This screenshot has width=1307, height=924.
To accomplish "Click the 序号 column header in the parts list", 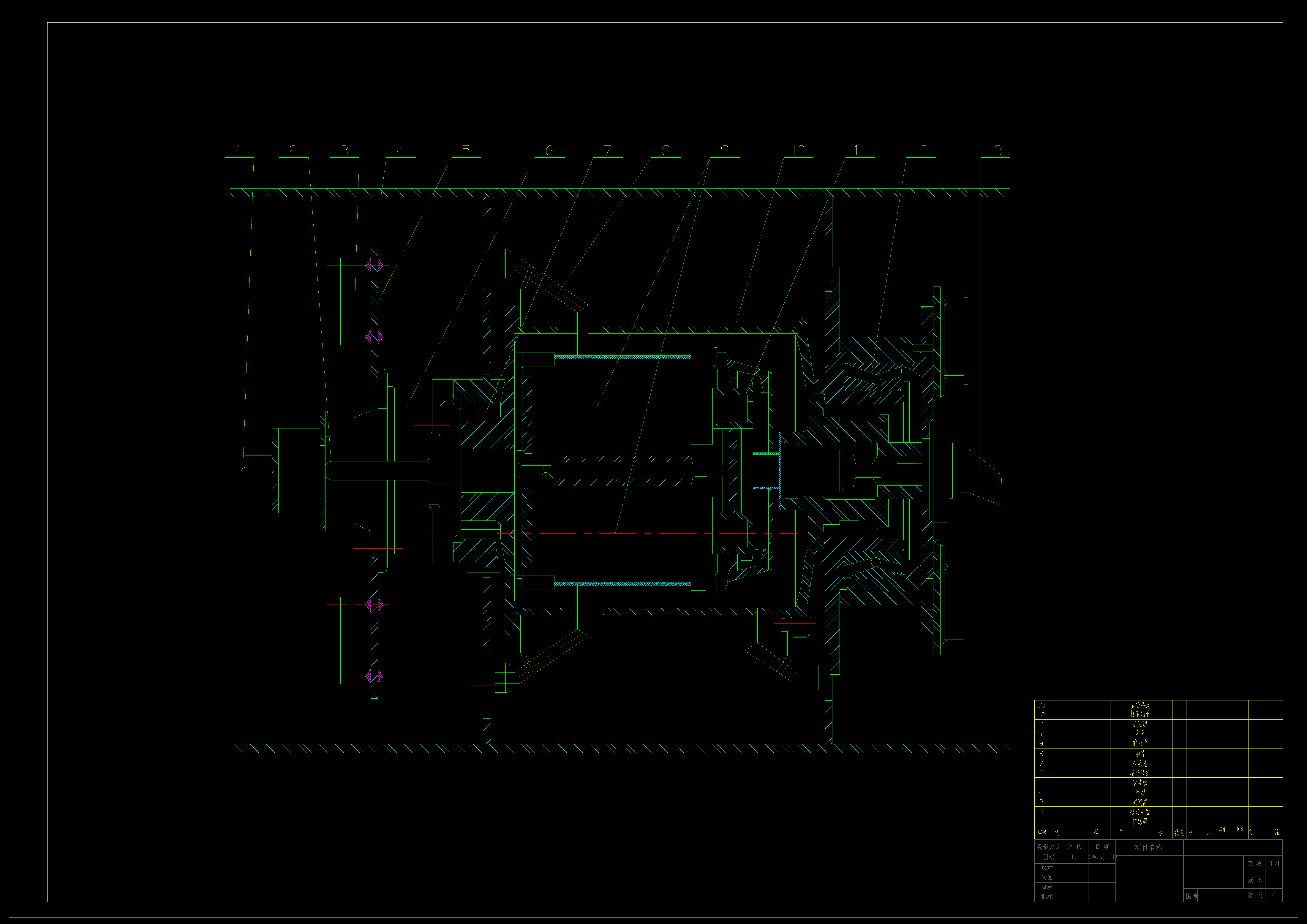I will pyautogui.click(x=1042, y=833).
